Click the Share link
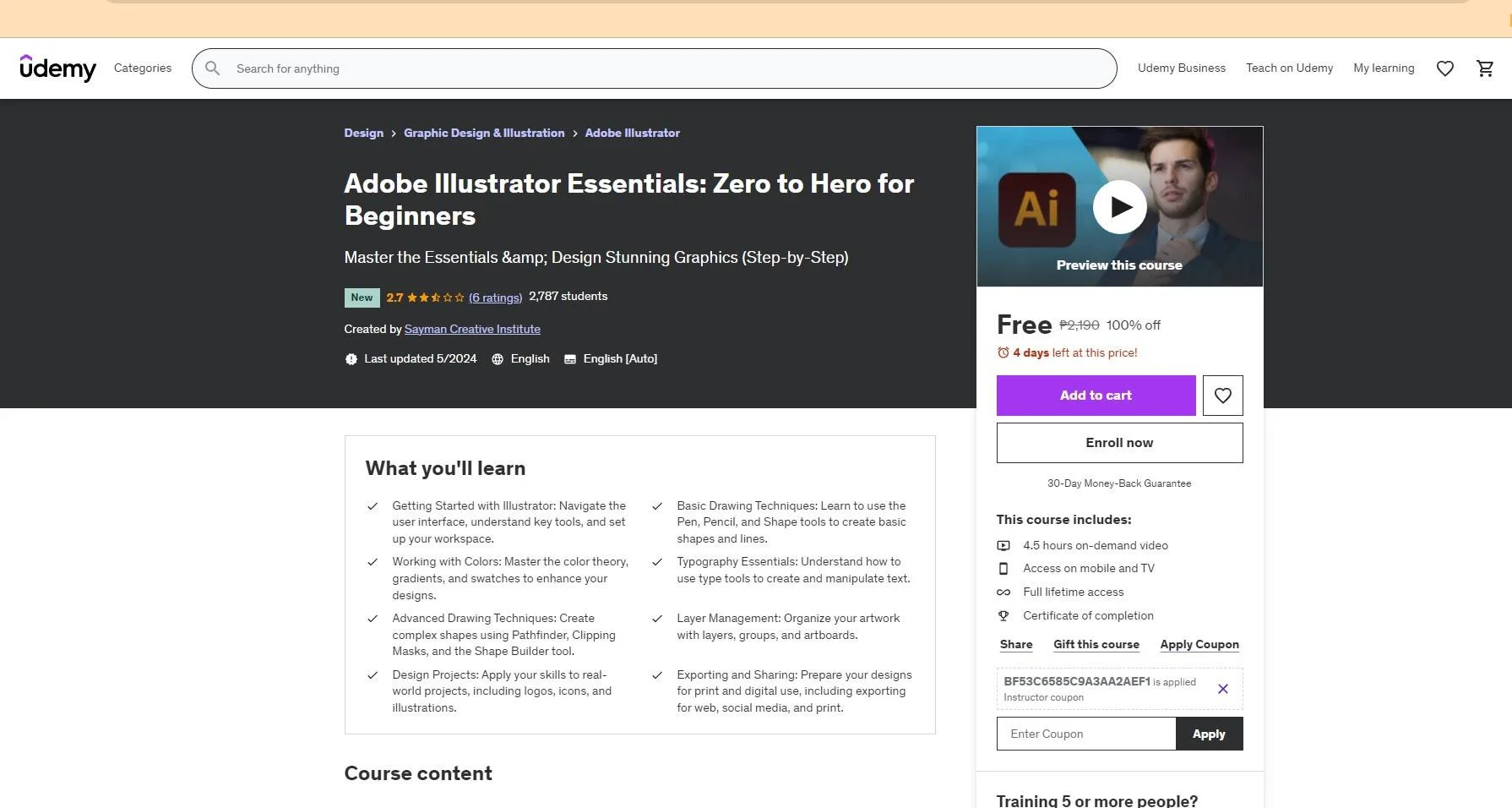1512x808 pixels. pyautogui.click(x=1016, y=645)
